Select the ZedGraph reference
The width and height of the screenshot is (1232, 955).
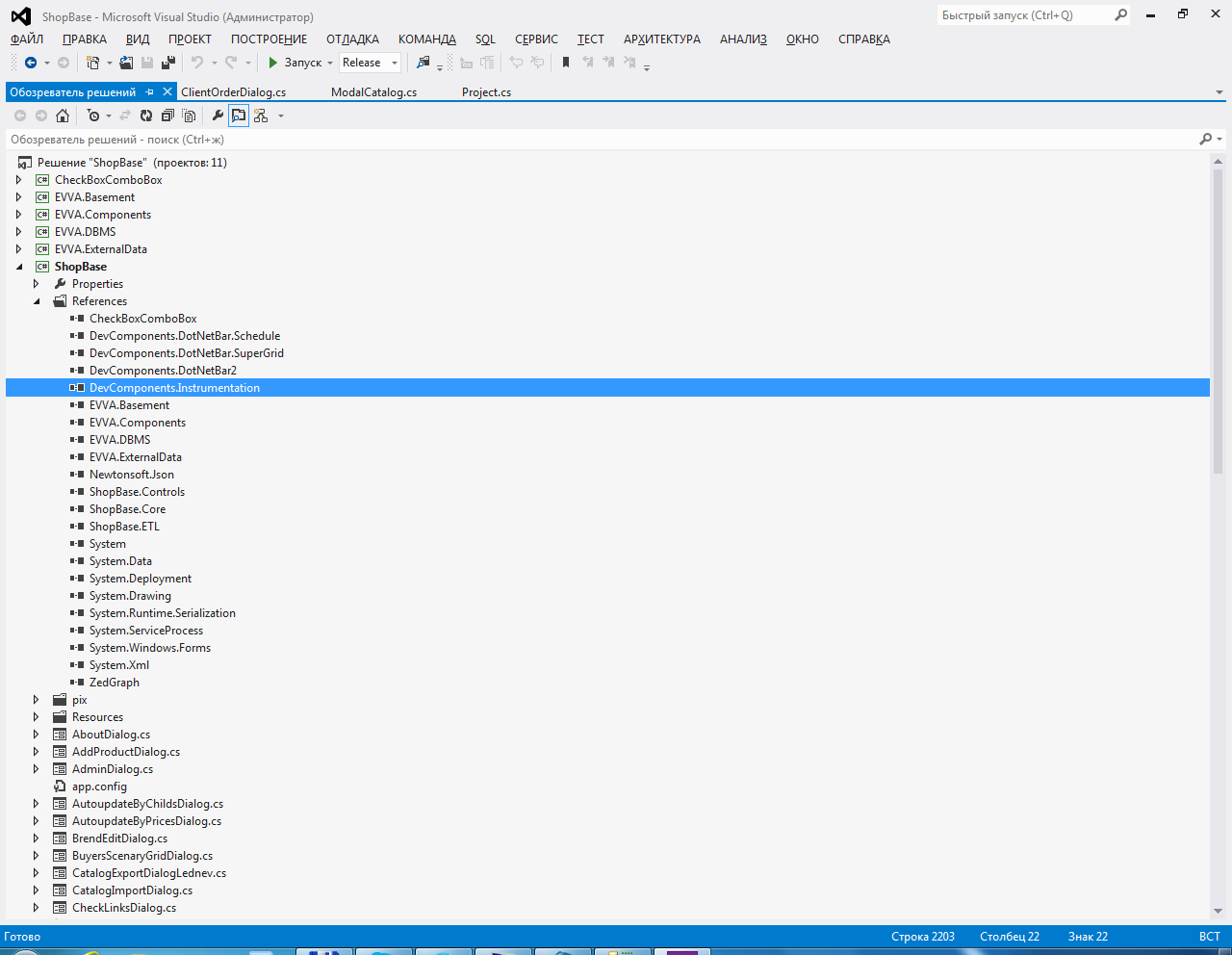[x=115, y=683]
